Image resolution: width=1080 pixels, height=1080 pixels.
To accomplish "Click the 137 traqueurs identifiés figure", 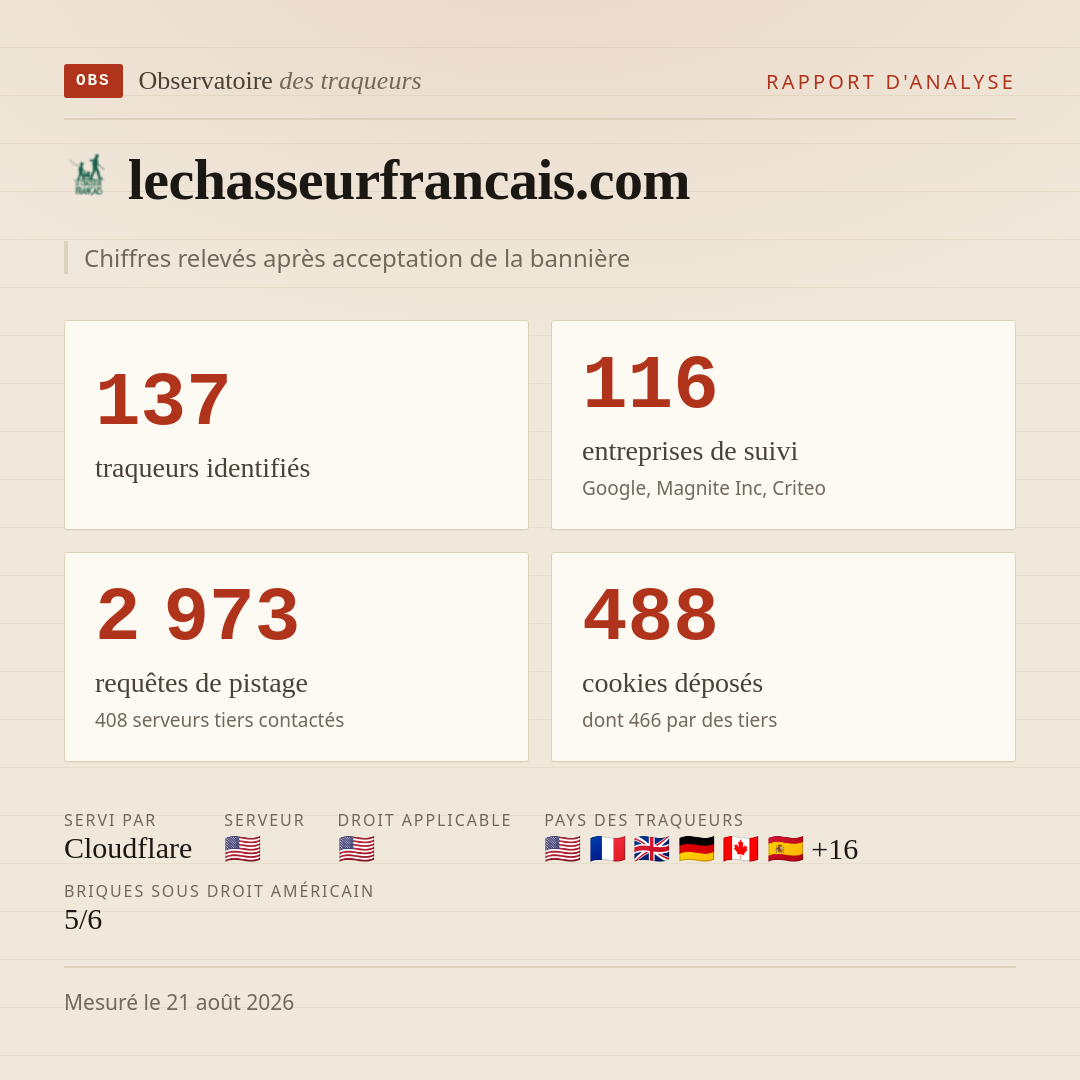I will [x=163, y=400].
